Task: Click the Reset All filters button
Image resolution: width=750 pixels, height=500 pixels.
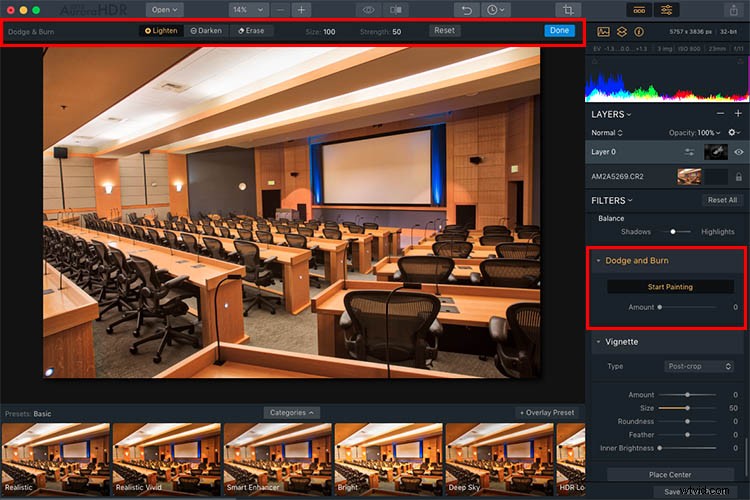Action: click(x=722, y=200)
